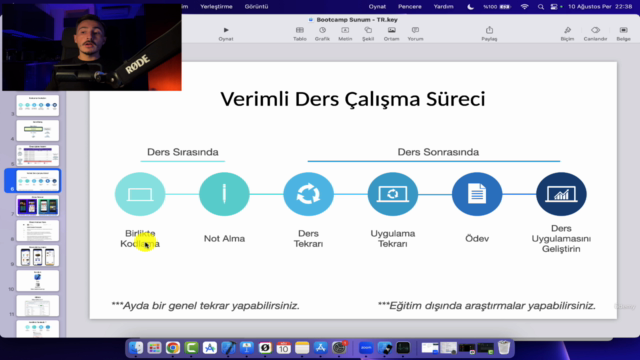Select the laptop-refresh circle above Uygulama Tekrarı

393,194
